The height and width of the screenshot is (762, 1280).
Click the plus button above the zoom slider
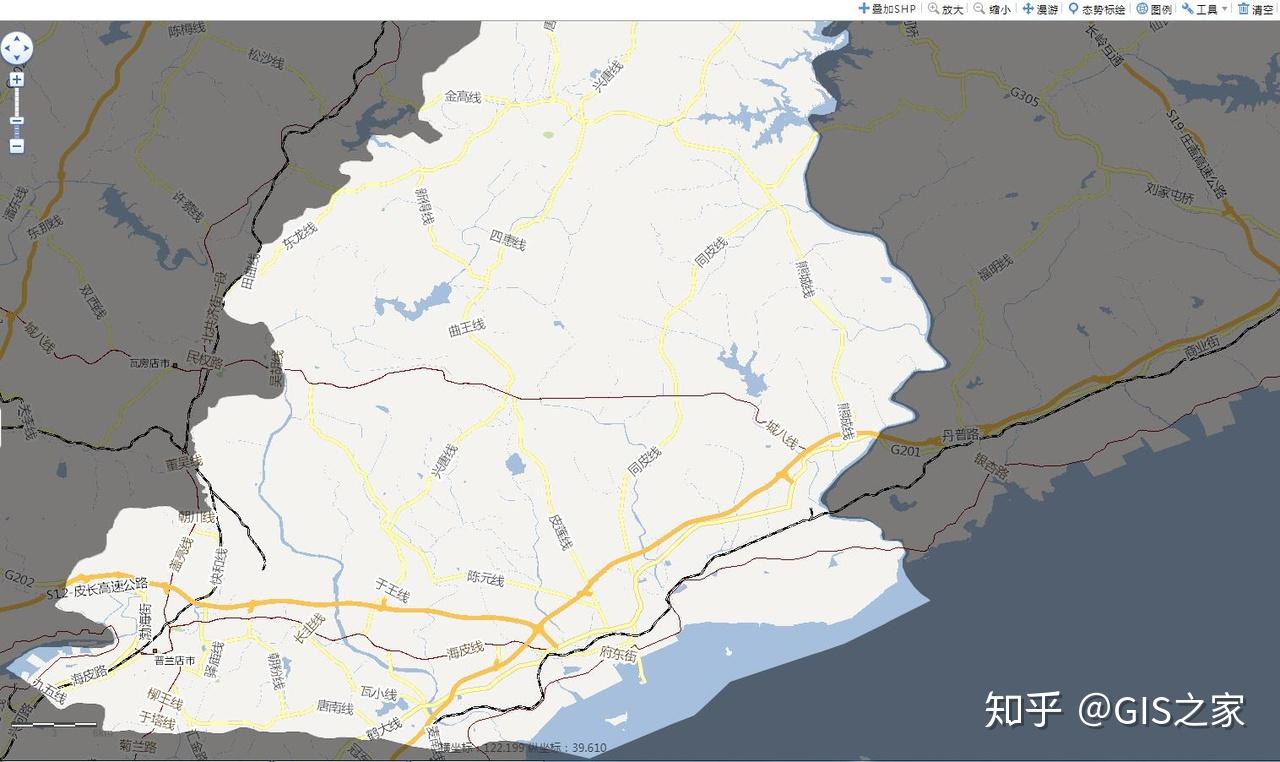click(x=17, y=79)
